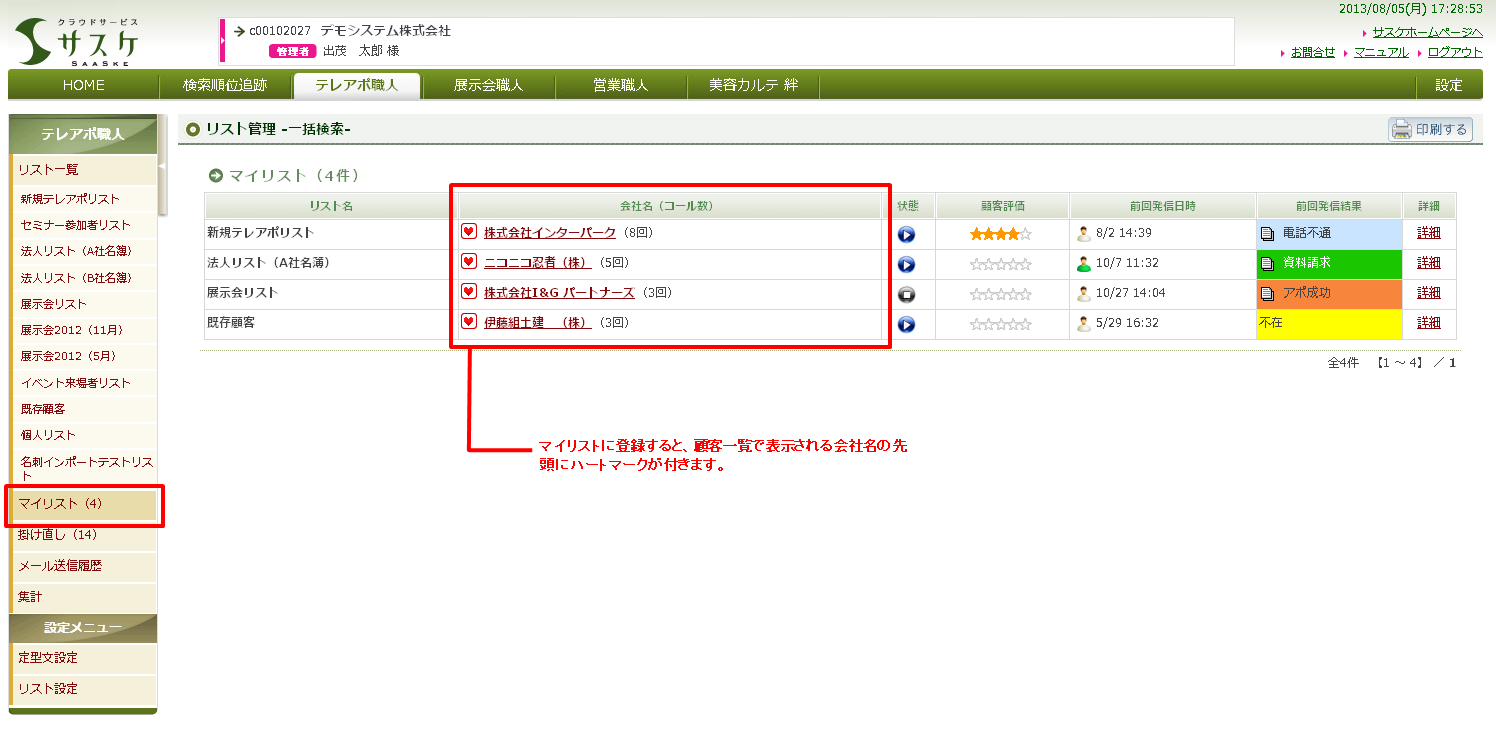Open 展示会2012（11月） in the sidebar

coord(85,330)
